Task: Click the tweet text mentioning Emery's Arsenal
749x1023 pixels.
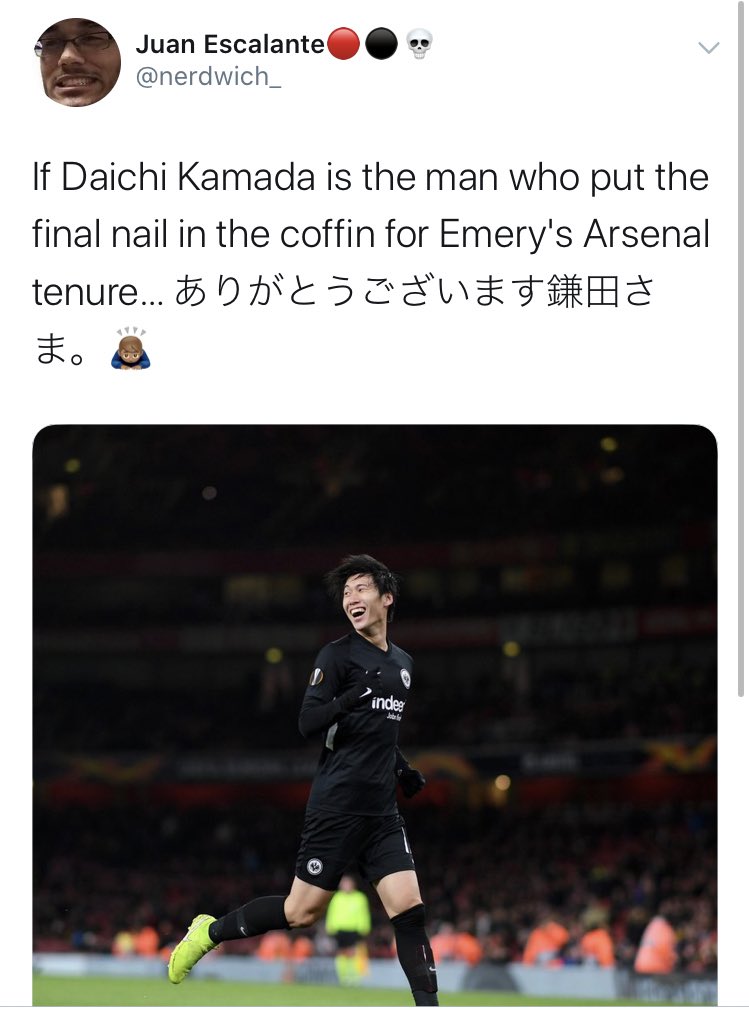Action: point(371,234)
